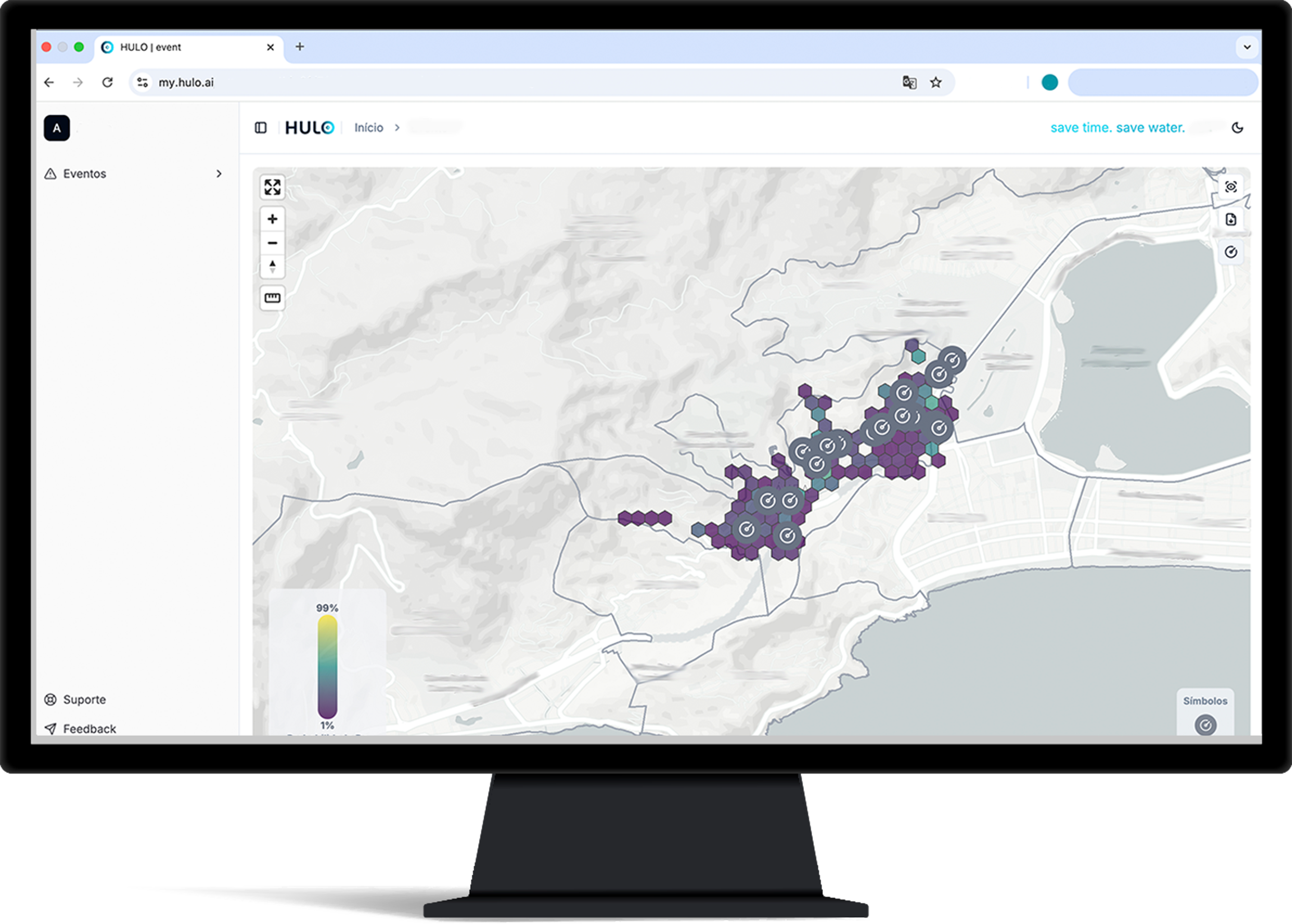Open the Suporte link
Viewport: 1292px width, 924px height.
click(x=84, y=700)
